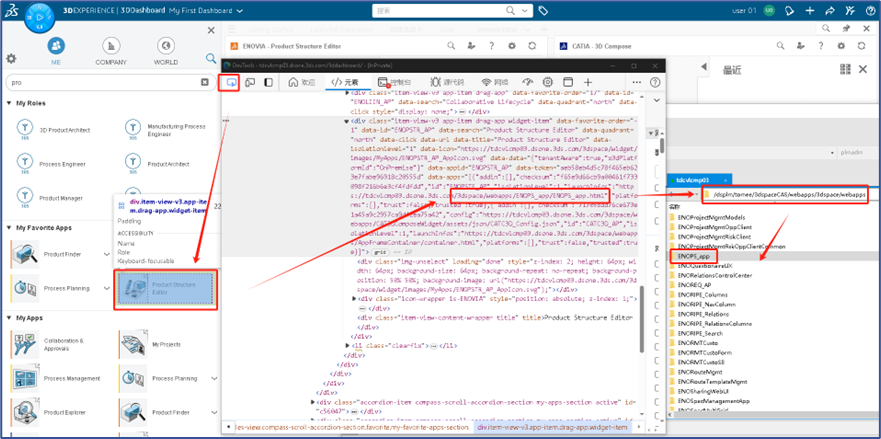The image size is (881, 439).
Task: Open My Projects app
Action: point(151,345)
